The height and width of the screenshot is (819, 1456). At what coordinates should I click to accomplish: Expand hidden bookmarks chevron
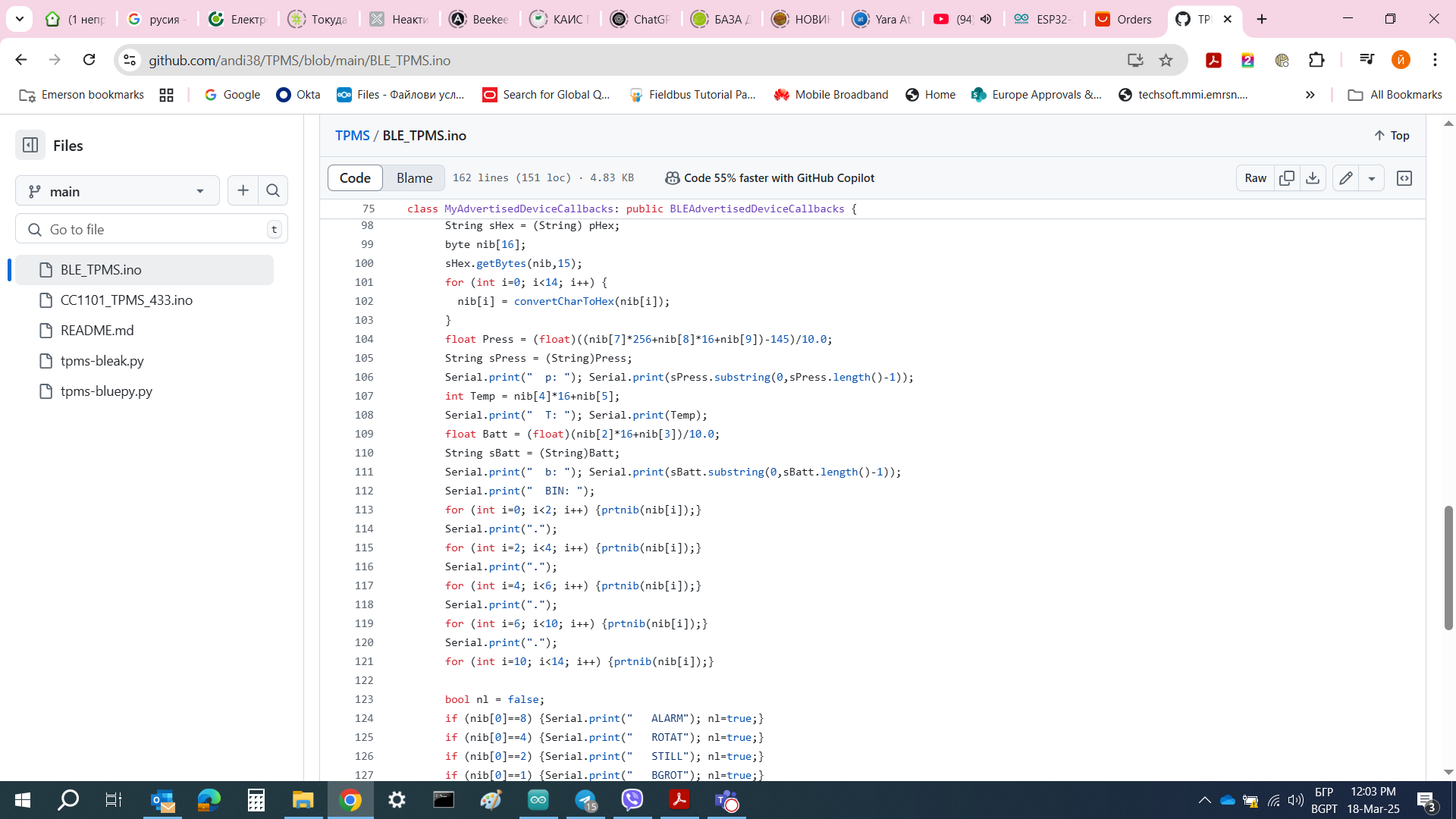click(1310, 95)
